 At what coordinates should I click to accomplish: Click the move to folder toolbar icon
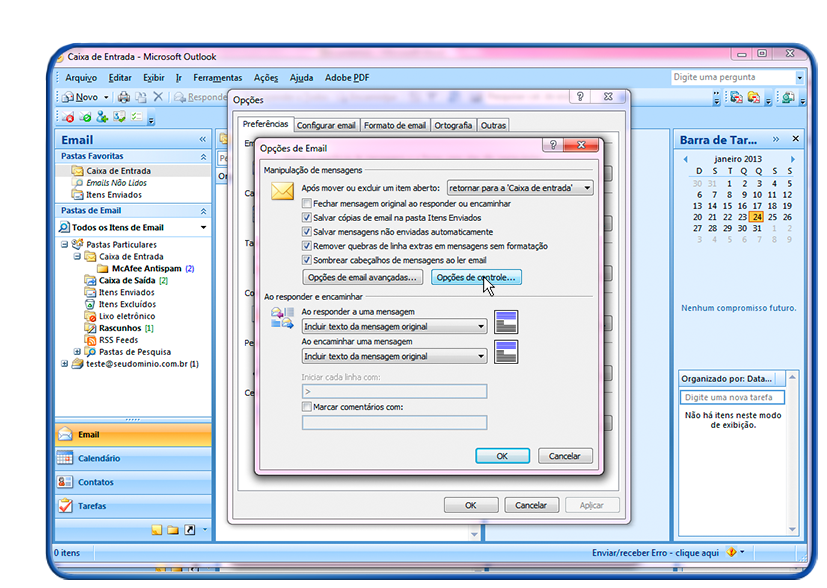pos(140,97)
